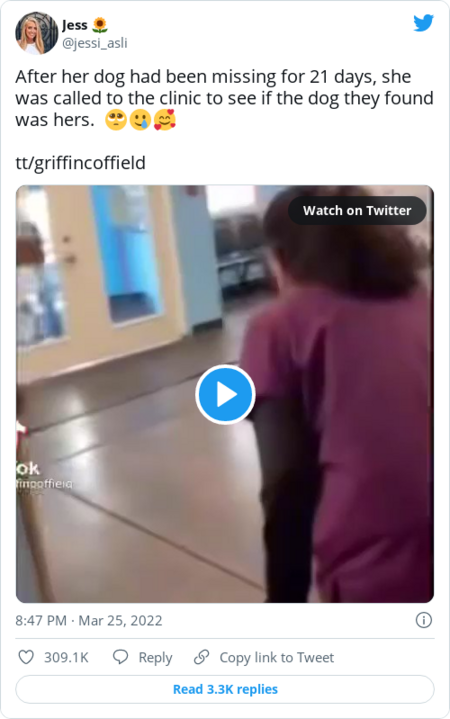Click the Twitter bird logo
The width and height of the screenshot is (450, 719).
(x=423, y=23)
